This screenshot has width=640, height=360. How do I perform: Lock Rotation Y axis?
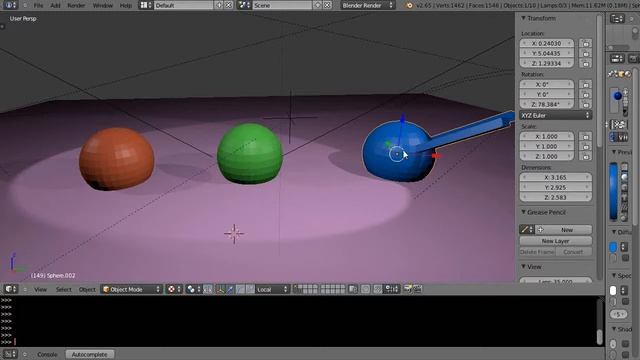[586, 94]
